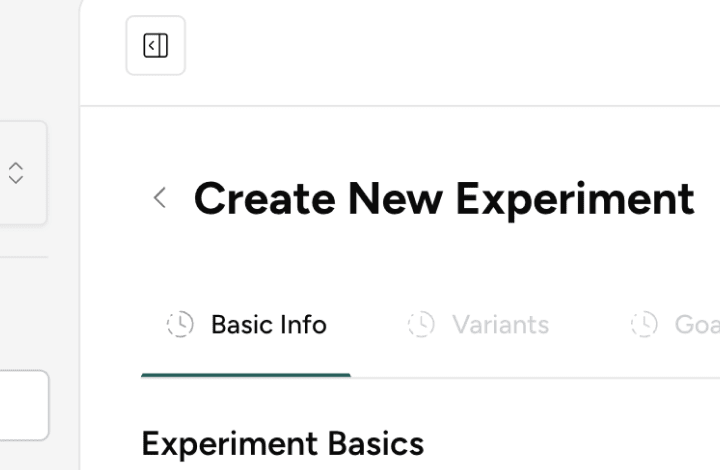Go back using the left chevron arrow
The width and height of the screenshot is (720, 470).
click(159, 198)
